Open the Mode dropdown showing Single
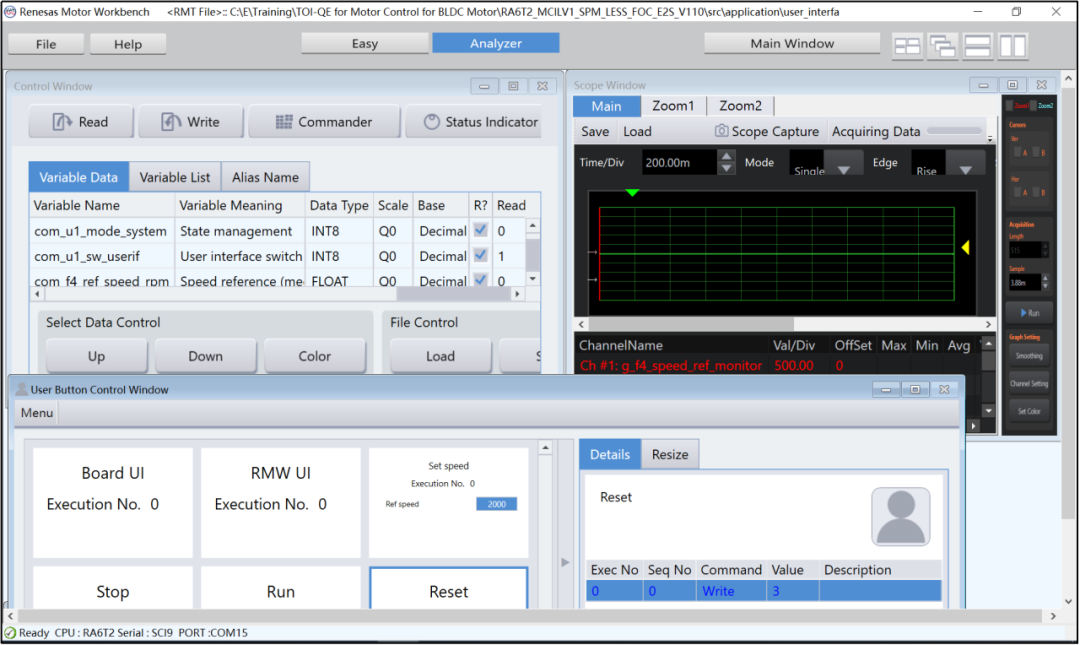Screen dimensions: 1080x645 (x=843, y=168)
